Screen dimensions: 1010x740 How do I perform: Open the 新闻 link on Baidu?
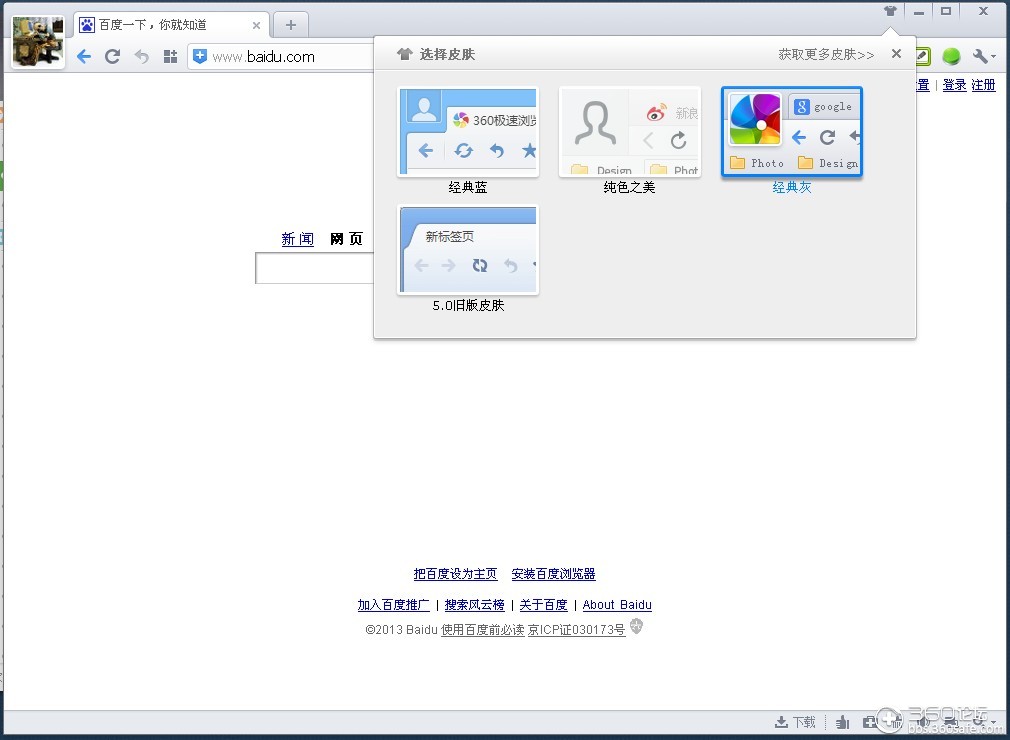[298, 239]
